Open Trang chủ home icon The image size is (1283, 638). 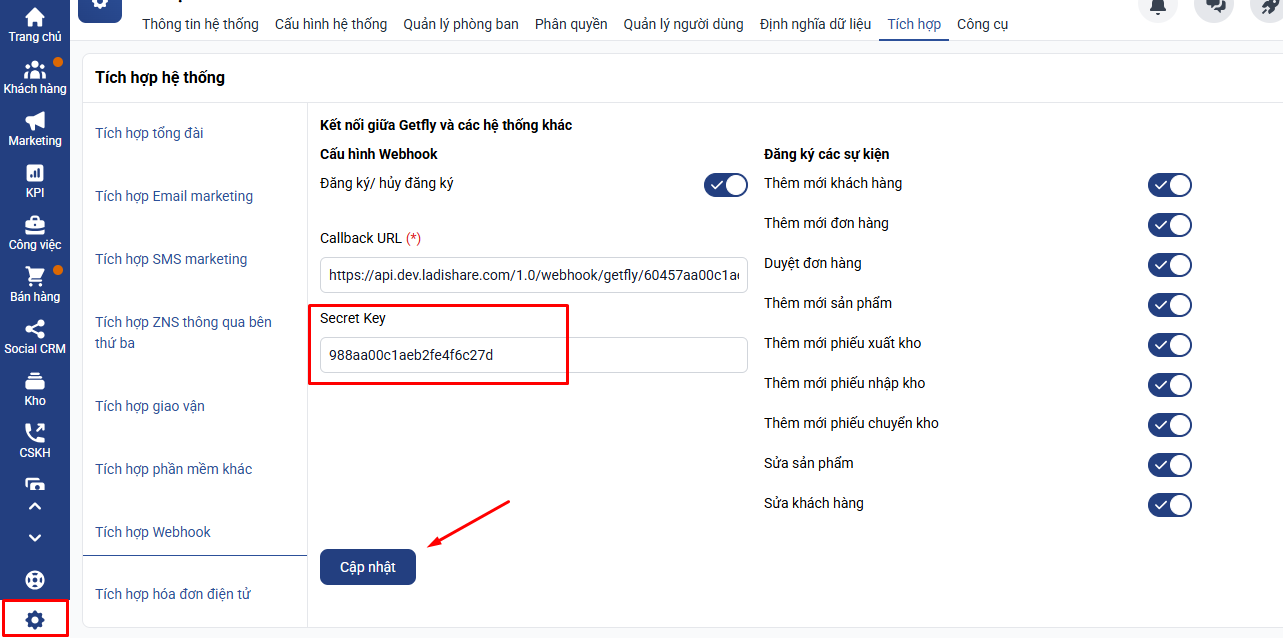click(35, 24)
